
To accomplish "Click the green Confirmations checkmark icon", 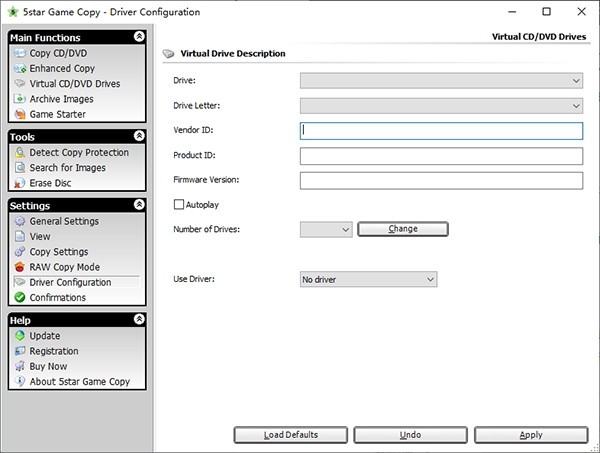I will pos(20,298).
